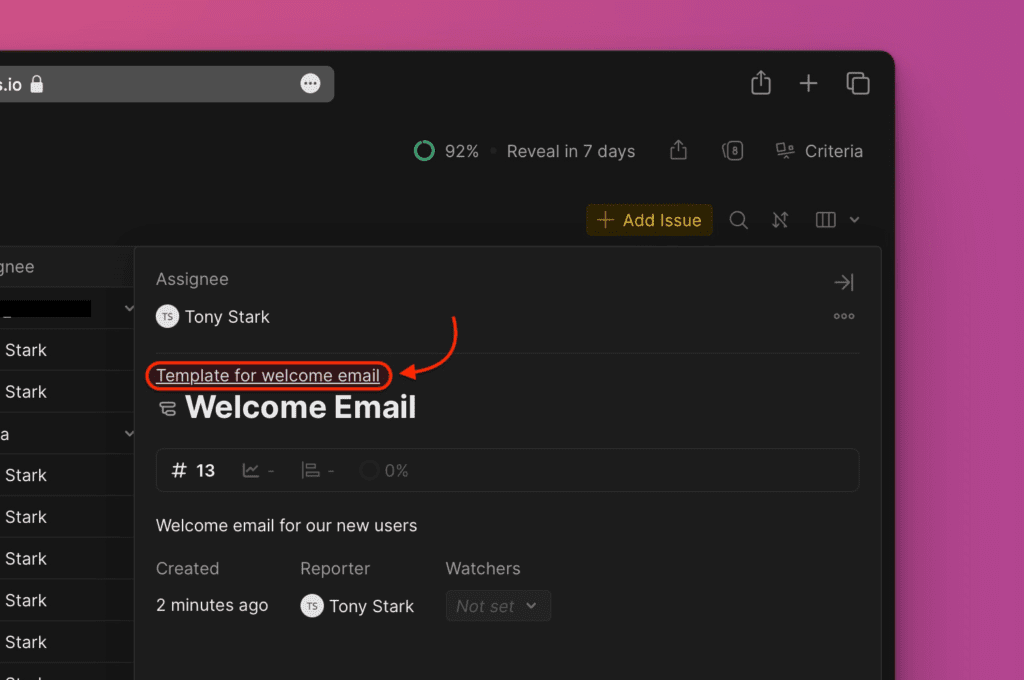Show the browser tab overview
Viewport: 1024px width, 680px height.
coord(857,83)
